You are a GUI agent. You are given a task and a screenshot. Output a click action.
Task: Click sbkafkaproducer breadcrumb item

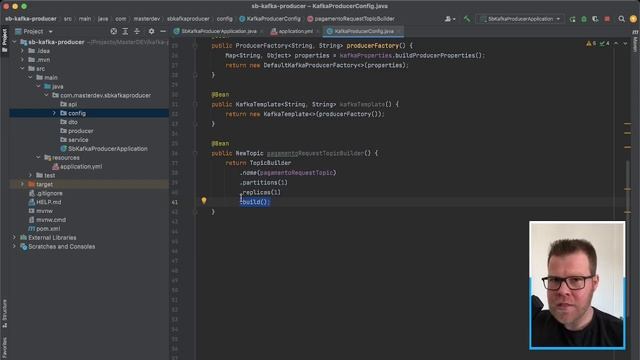(188, 19)
